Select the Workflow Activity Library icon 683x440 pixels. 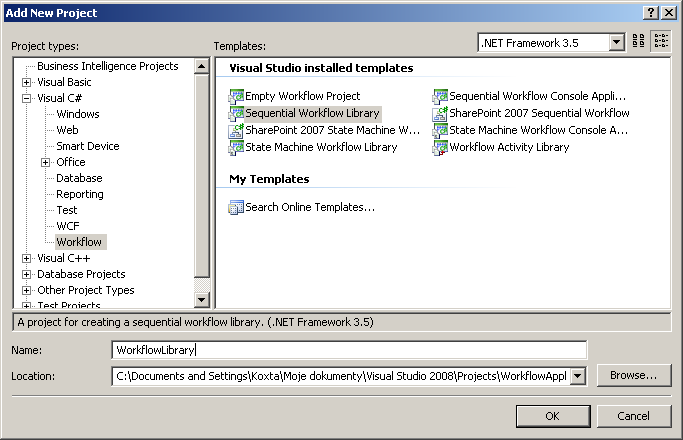tap(440, 147)
